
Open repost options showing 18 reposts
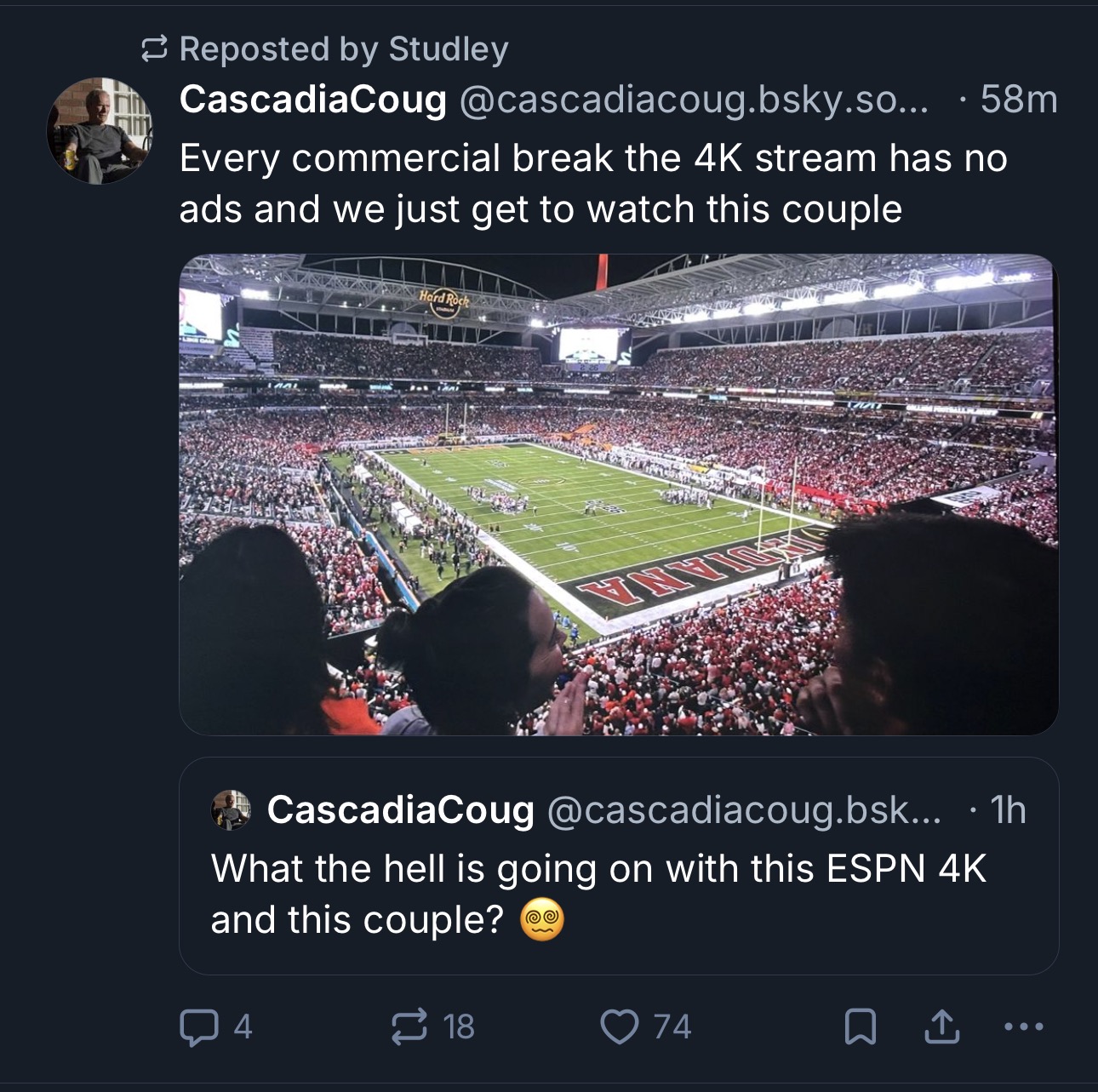pos(410,1026)
